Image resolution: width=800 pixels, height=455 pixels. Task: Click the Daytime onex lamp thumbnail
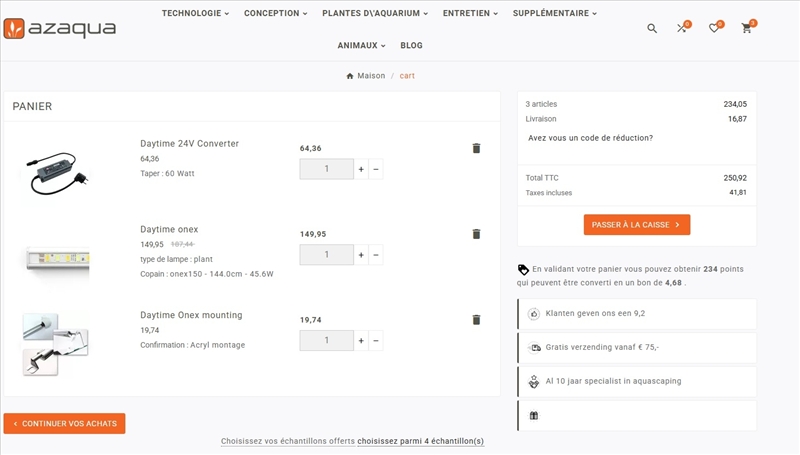coord(57,259)
